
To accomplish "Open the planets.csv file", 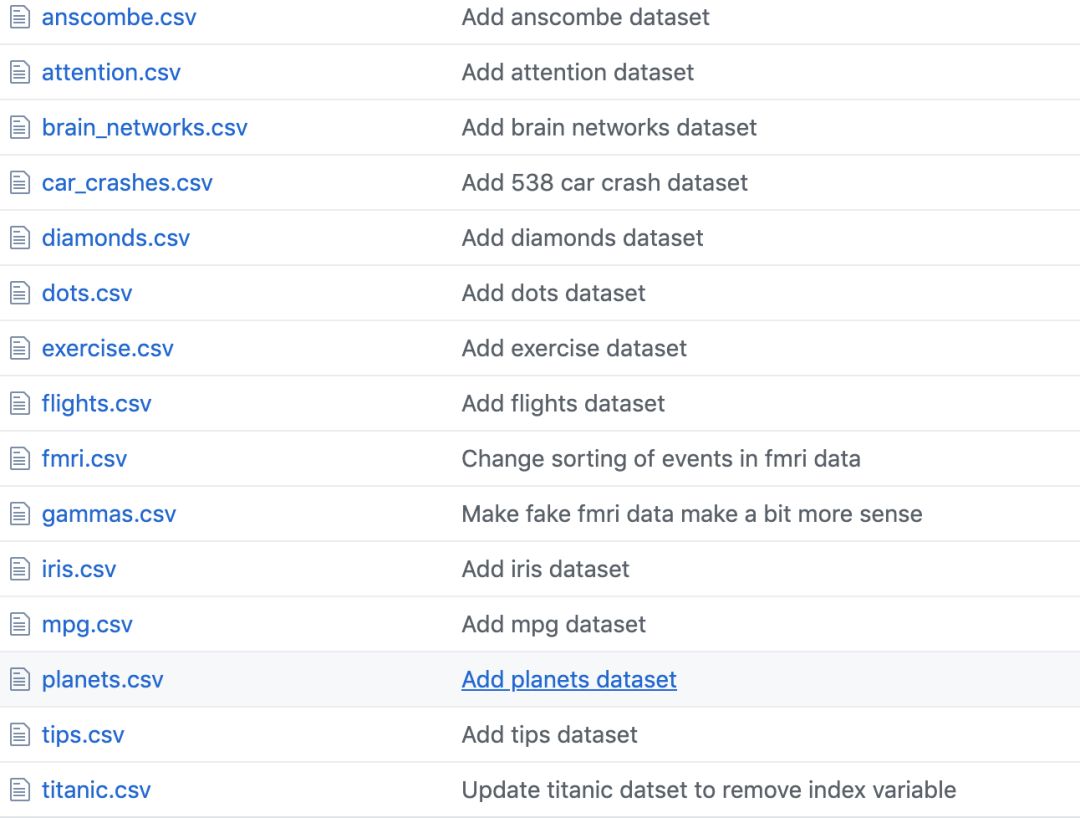I will 103,680.
